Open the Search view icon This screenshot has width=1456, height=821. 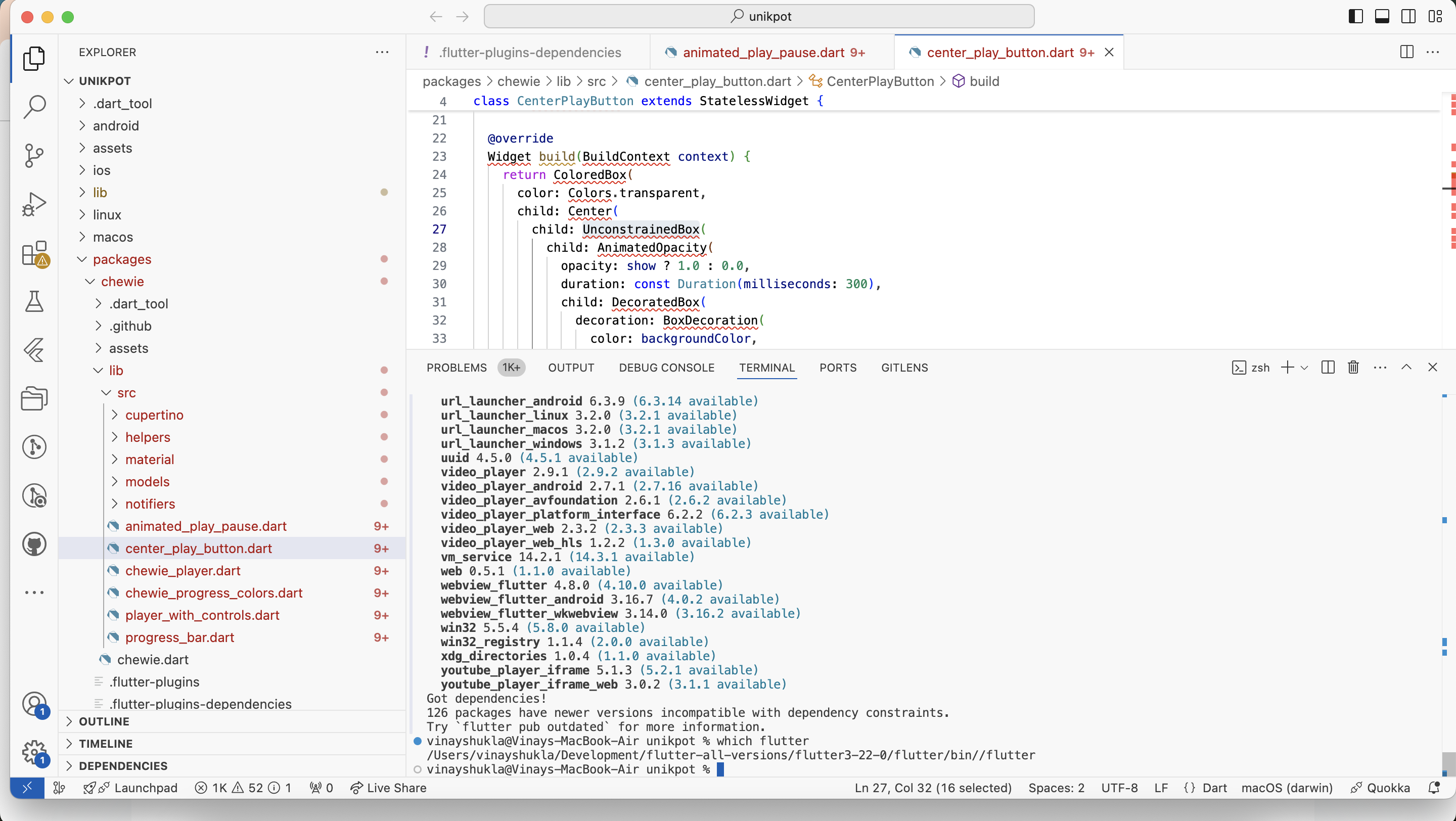pos(34,107)
